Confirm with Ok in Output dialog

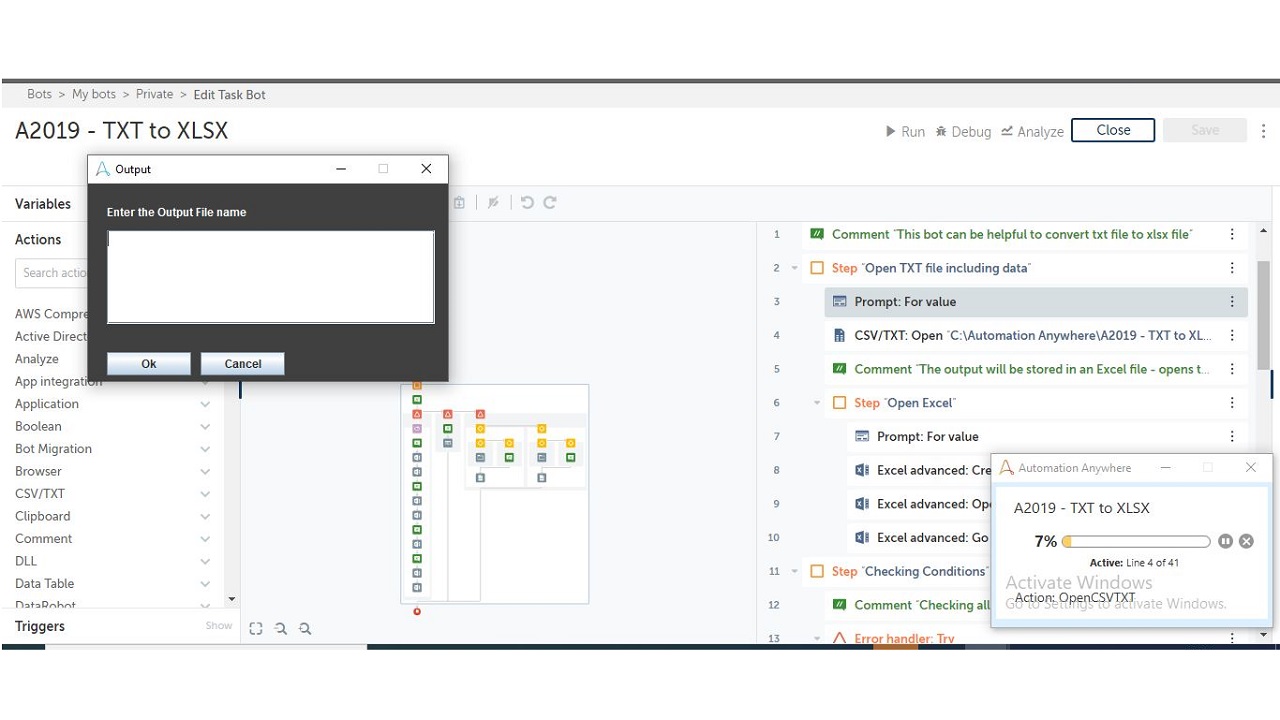pyautogui.click(x=149, y=364)
